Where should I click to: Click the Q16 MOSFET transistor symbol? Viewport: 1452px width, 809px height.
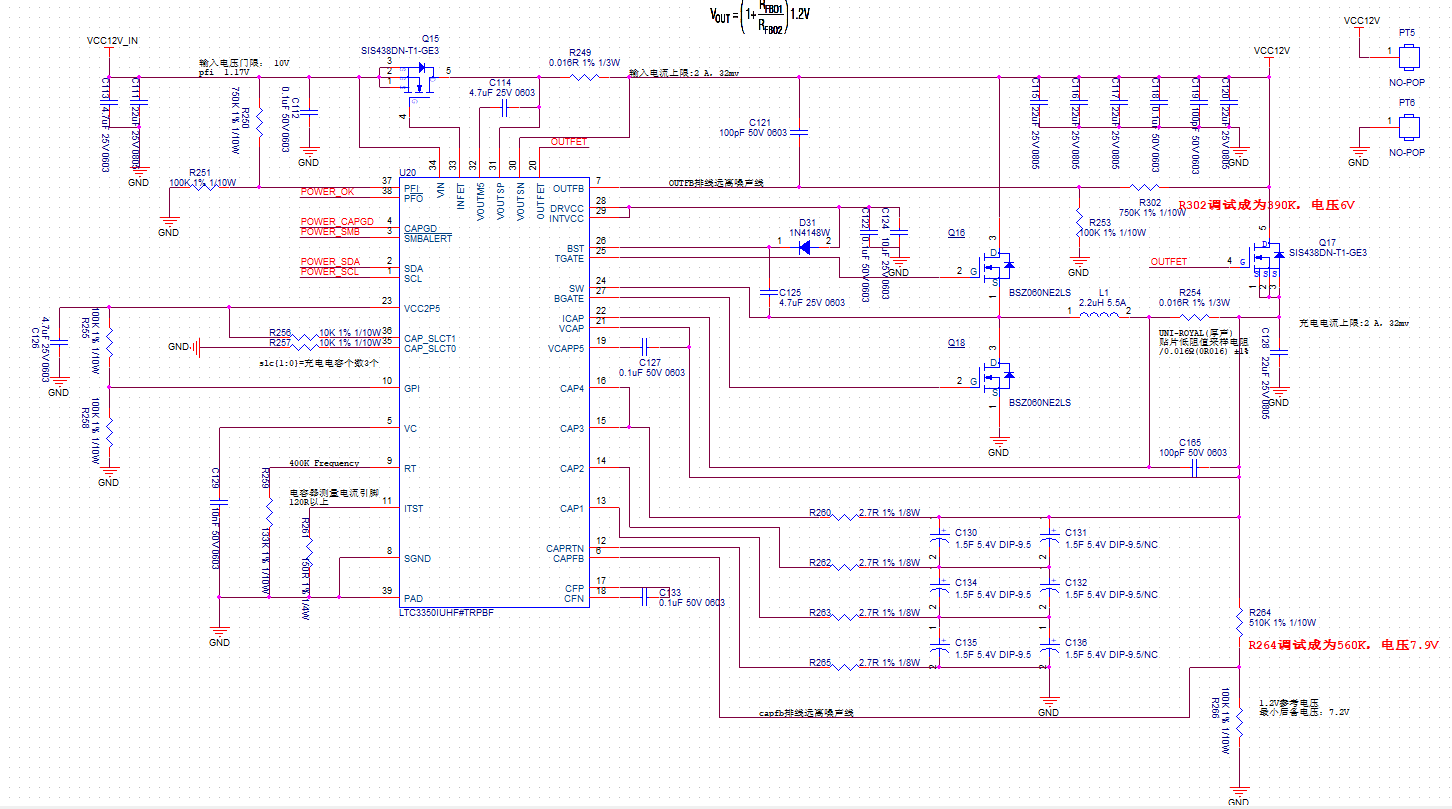(998, 265)
